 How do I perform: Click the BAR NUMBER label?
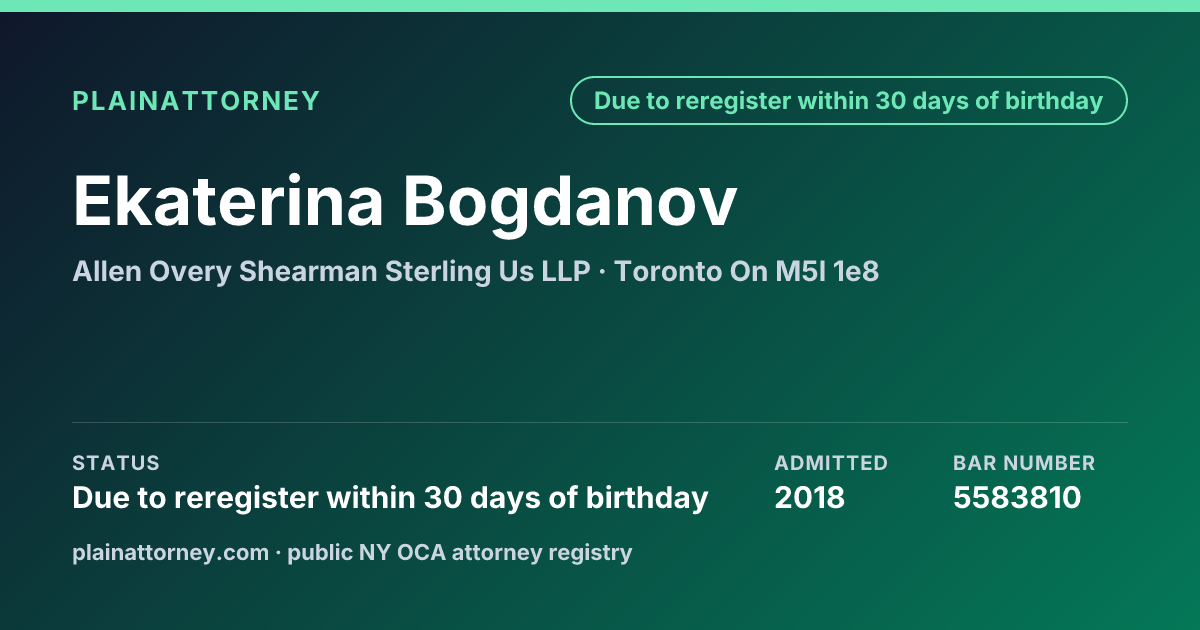tap(1024, 463)
